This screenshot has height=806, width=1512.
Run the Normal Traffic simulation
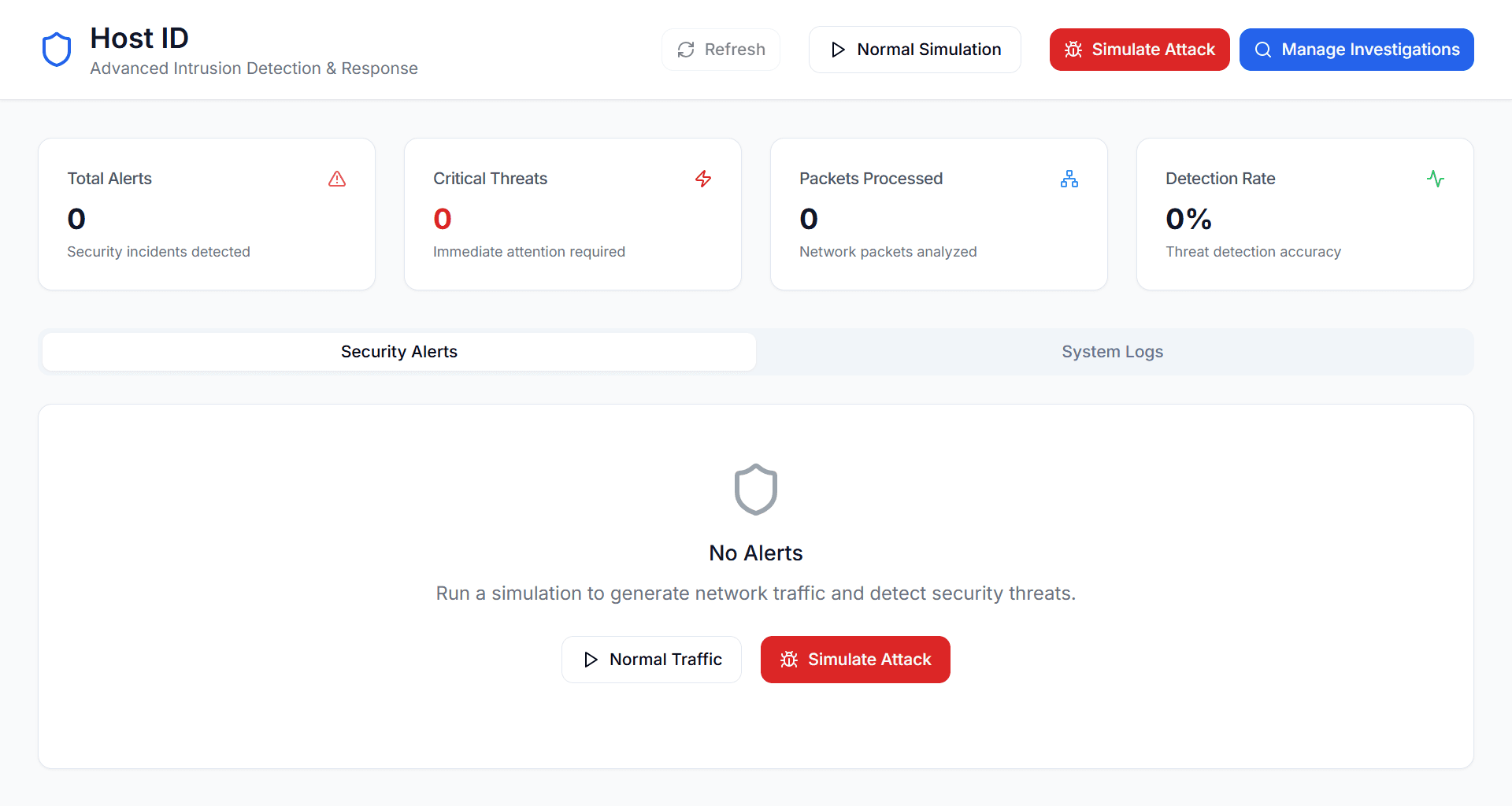tap(651, 660)
